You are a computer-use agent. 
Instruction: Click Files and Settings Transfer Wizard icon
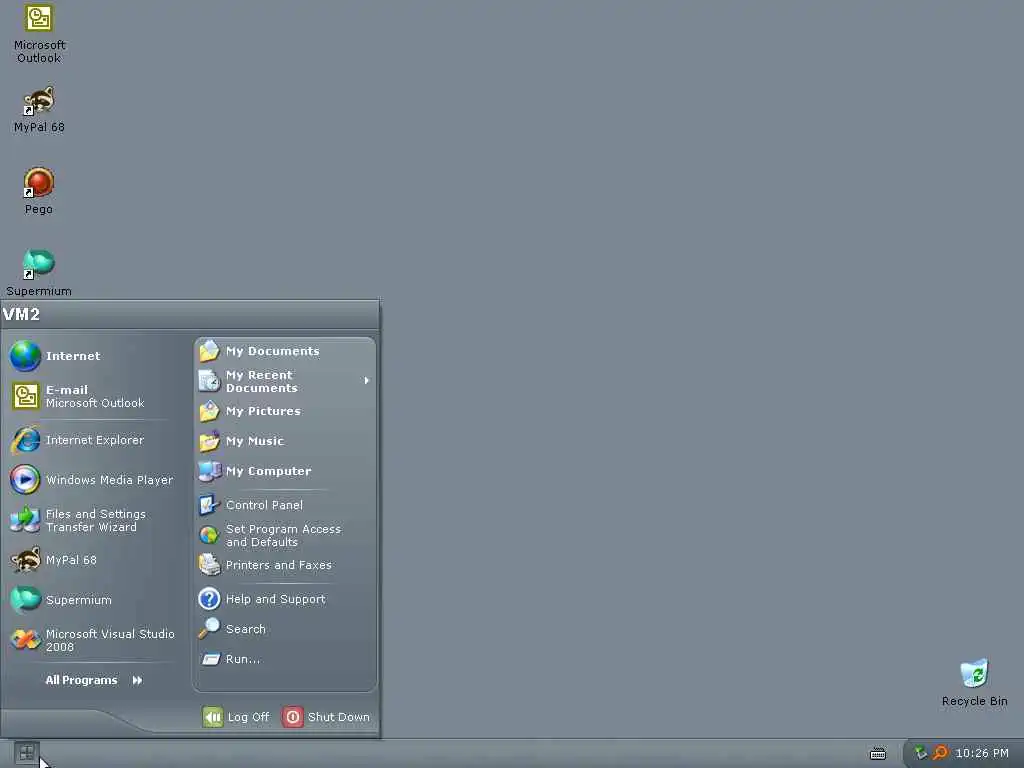pos(25,520)
